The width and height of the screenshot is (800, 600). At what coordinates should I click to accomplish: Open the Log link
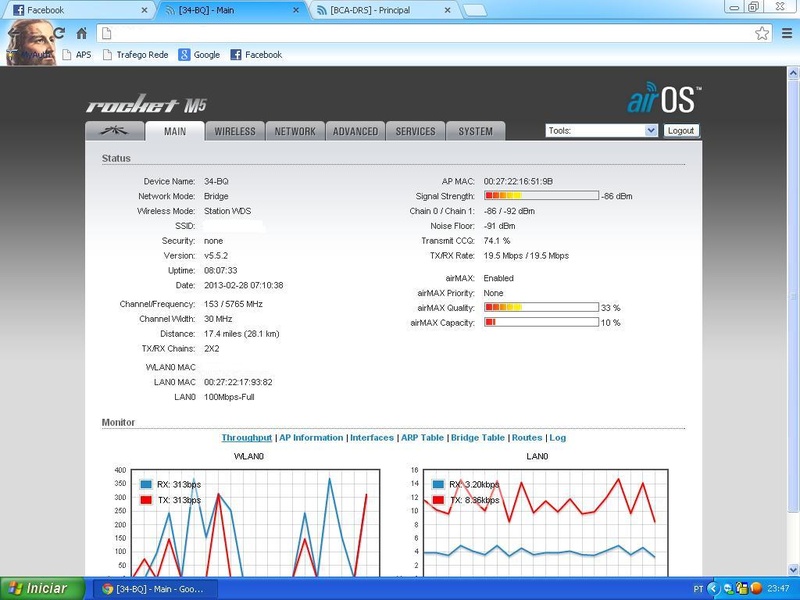[x=558, y=438]
